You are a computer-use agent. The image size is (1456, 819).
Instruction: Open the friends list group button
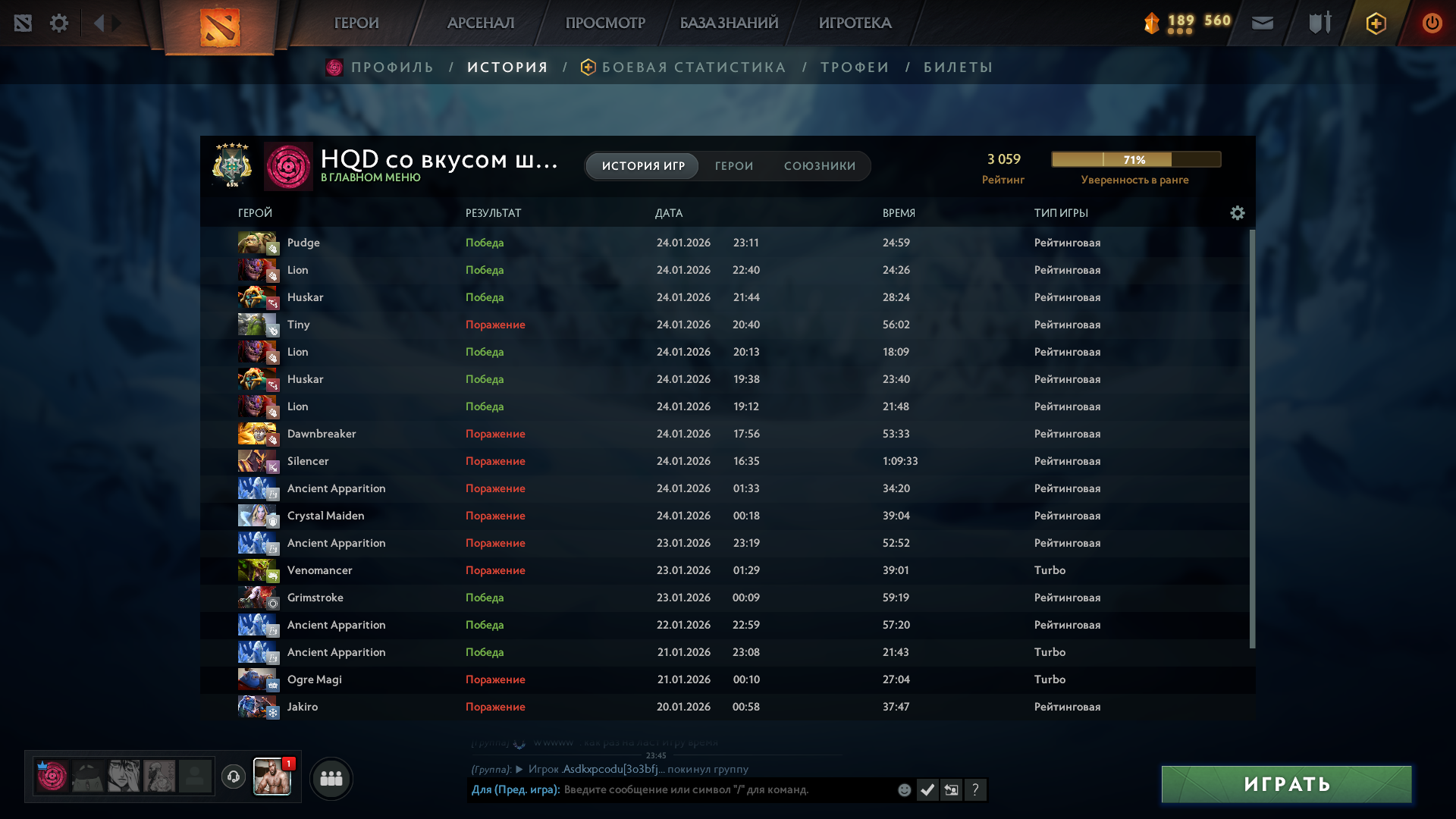331,778
